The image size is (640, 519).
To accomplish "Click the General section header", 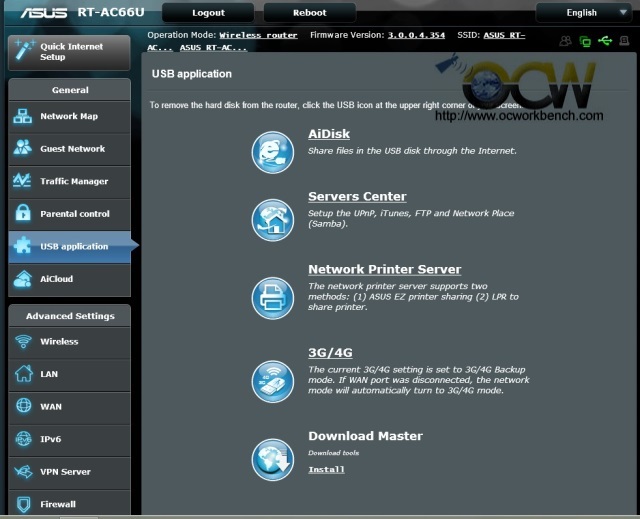I will (x=70, y=90).
